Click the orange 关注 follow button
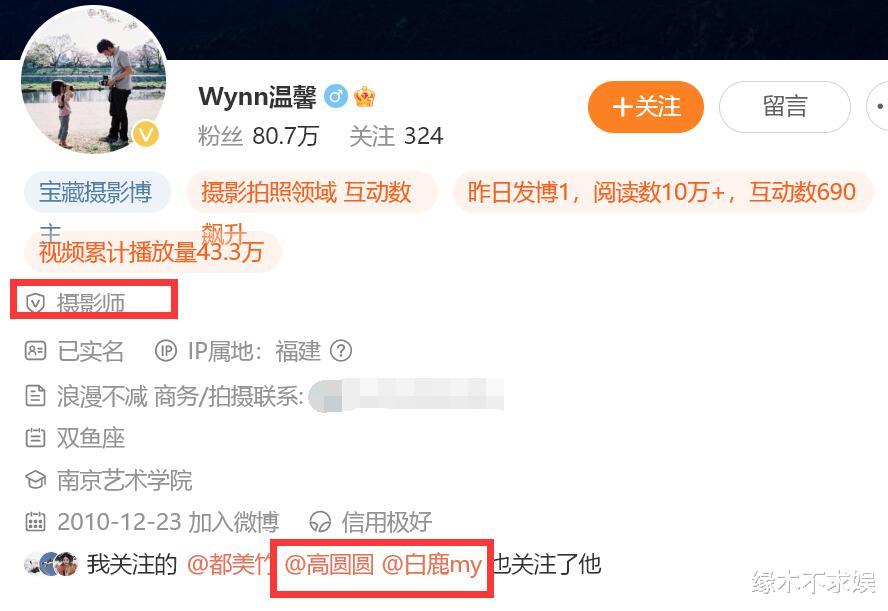 click(x=646, y=107)
